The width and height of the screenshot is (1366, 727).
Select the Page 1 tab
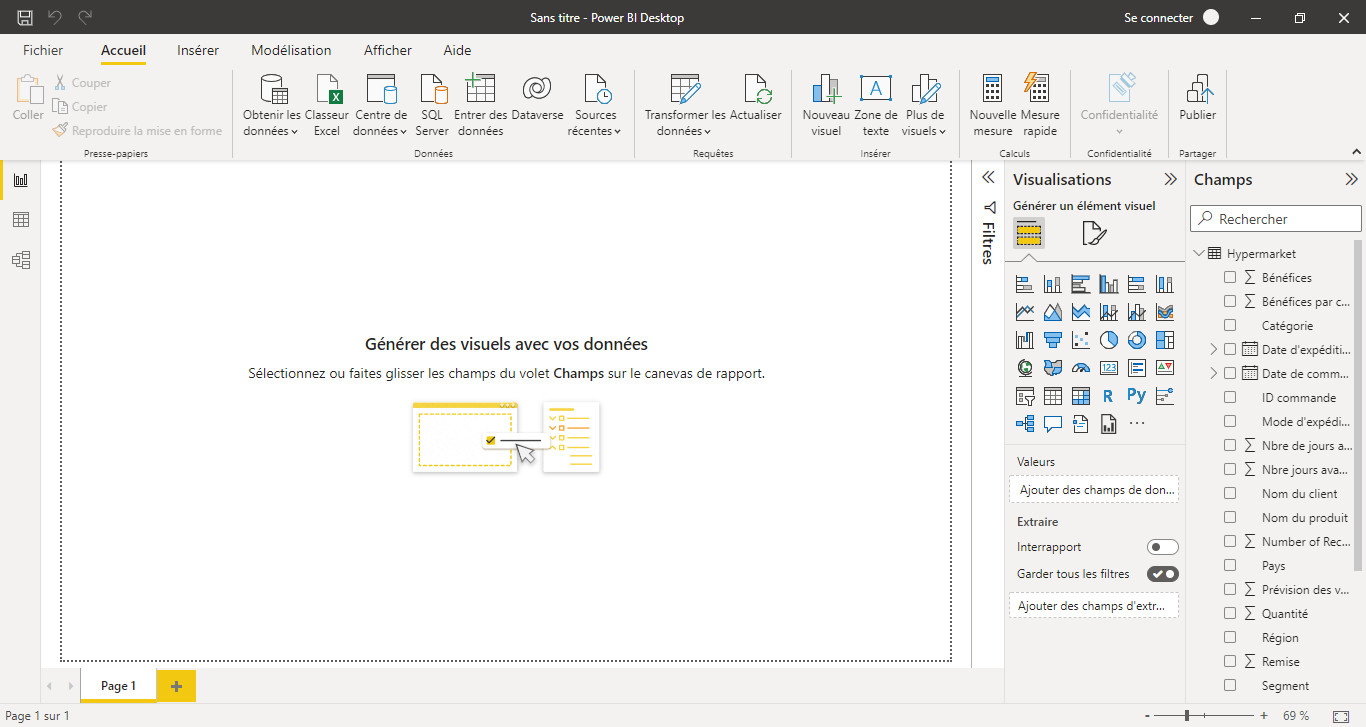118,686
